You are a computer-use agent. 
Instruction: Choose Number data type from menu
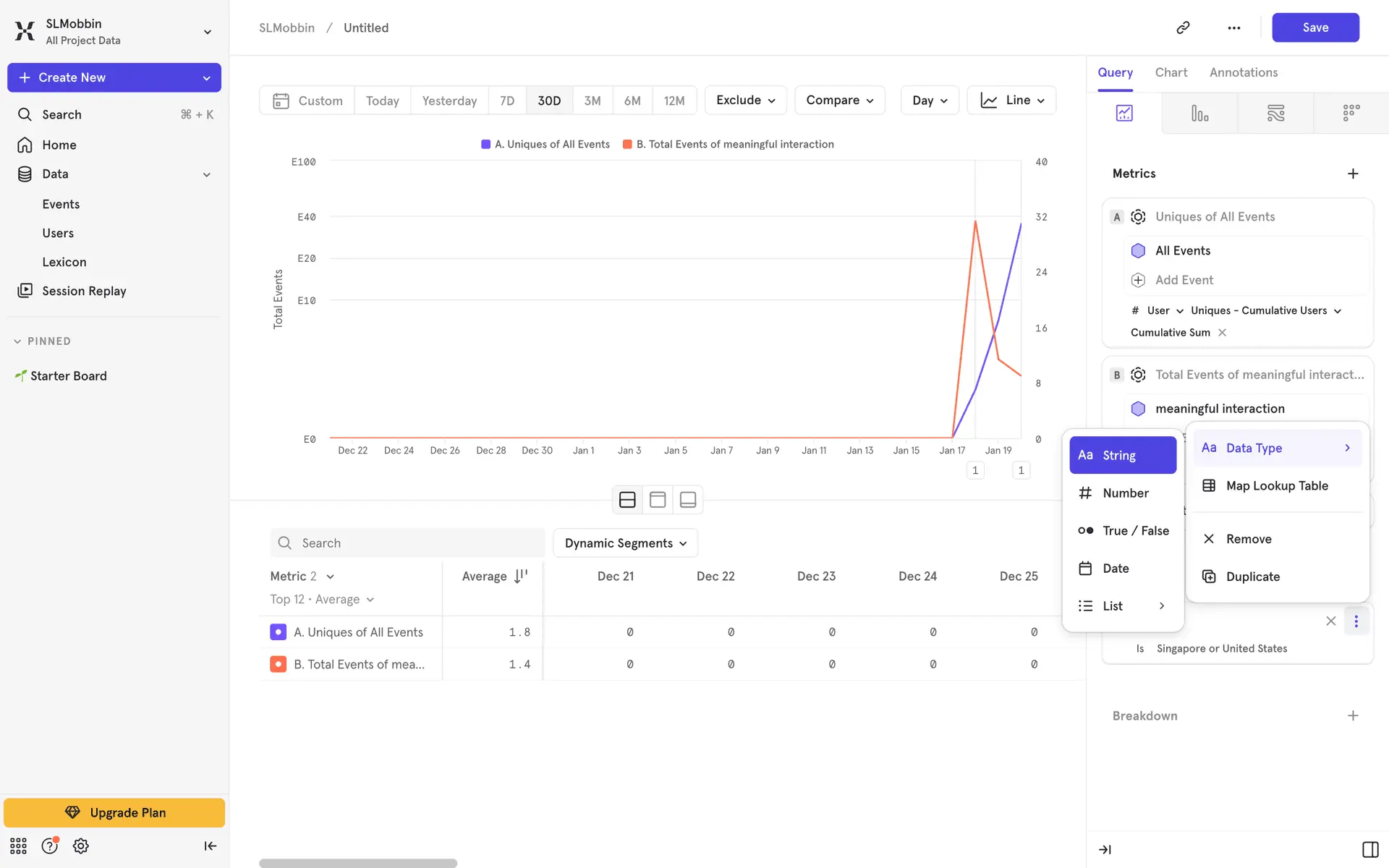point(1125,493)
